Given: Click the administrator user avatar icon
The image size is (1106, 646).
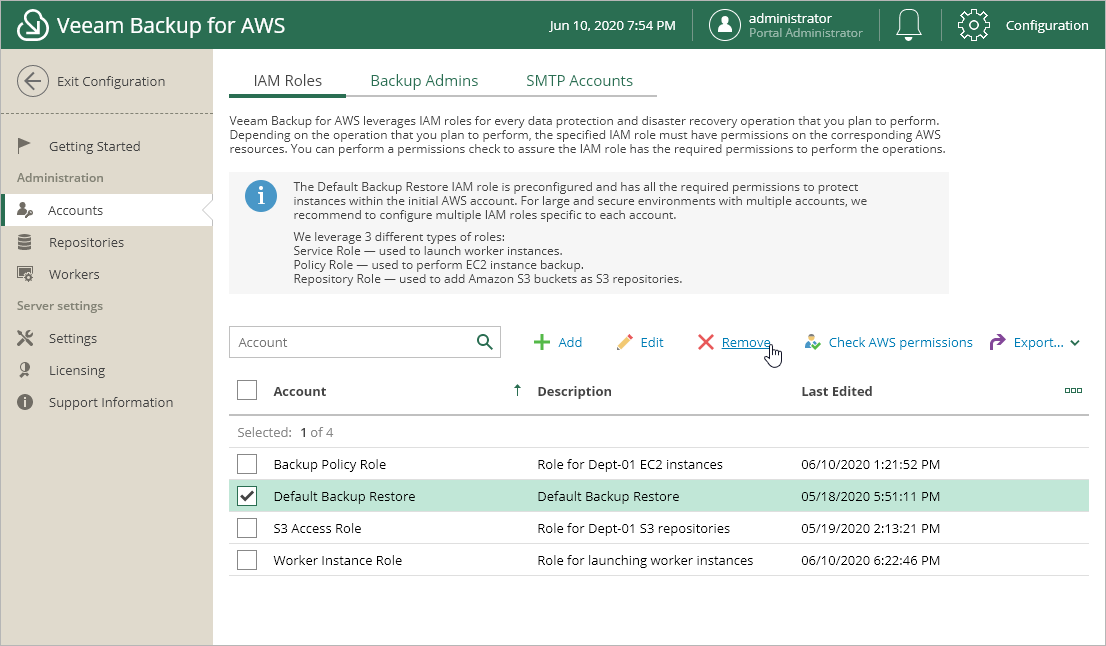Looking at the screenshot, I should coord(724,25).
